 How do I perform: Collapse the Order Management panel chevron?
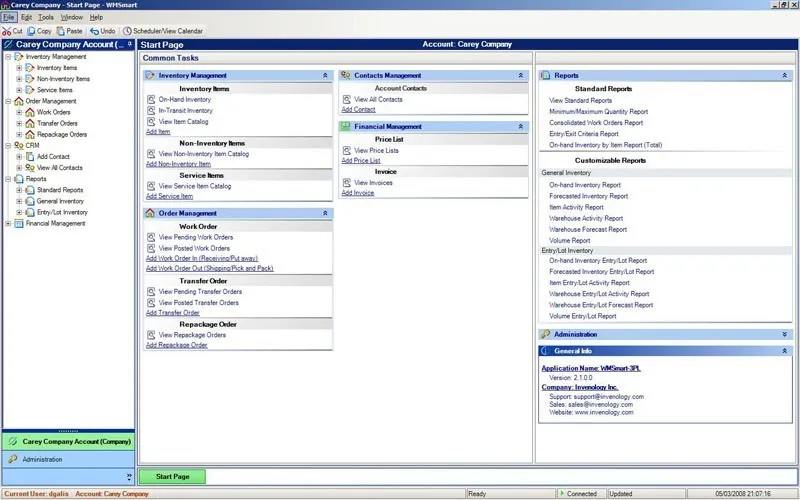pos(325,213)
